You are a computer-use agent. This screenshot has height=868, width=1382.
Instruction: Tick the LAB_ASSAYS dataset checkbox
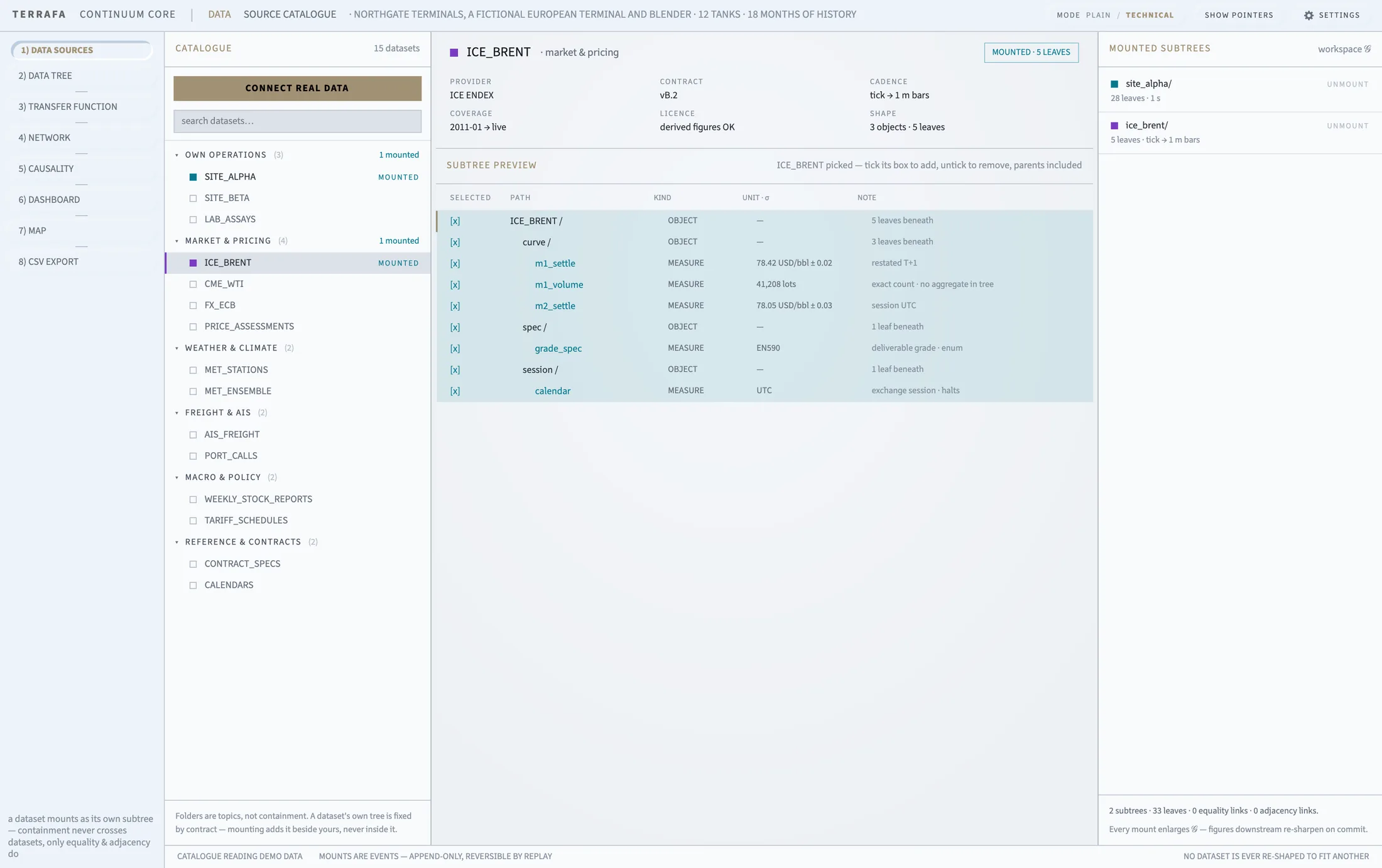coord(193,220)
